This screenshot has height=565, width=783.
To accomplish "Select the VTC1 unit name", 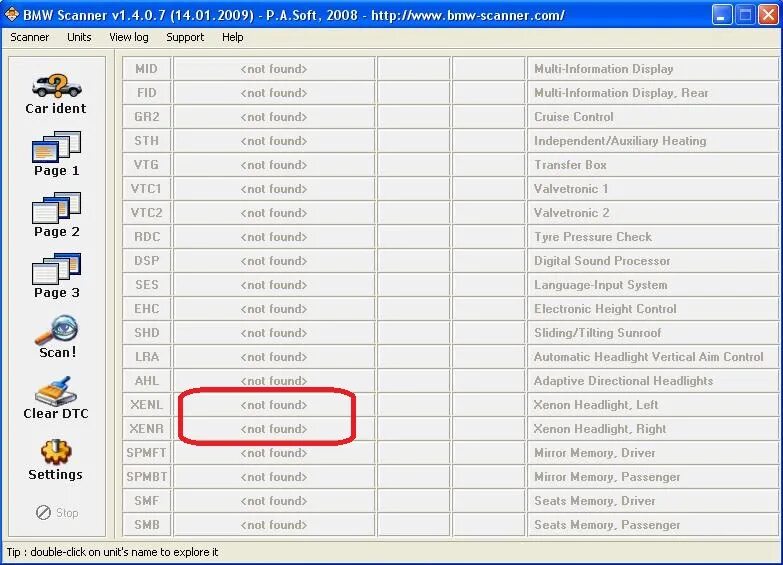I will [146, 188].
